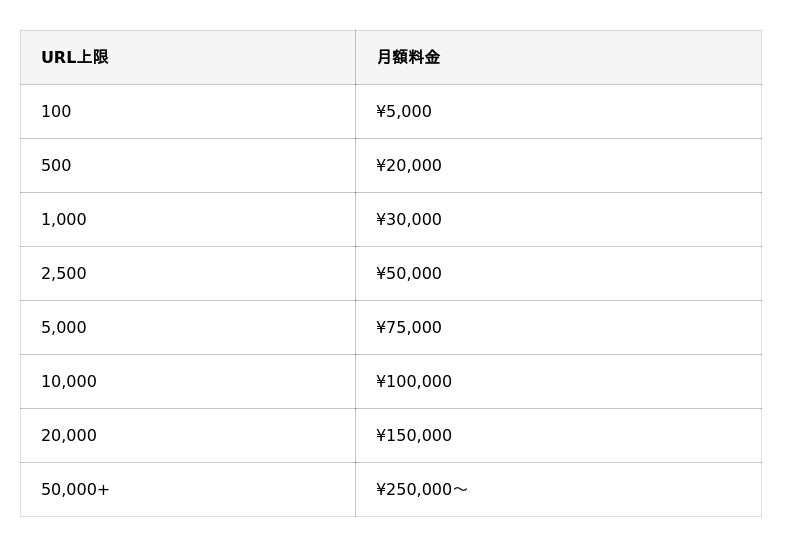Click the yen symbol in the ¥100,000 cell
The width and height of the screenshot is (800, 547).
click(381, 382)
